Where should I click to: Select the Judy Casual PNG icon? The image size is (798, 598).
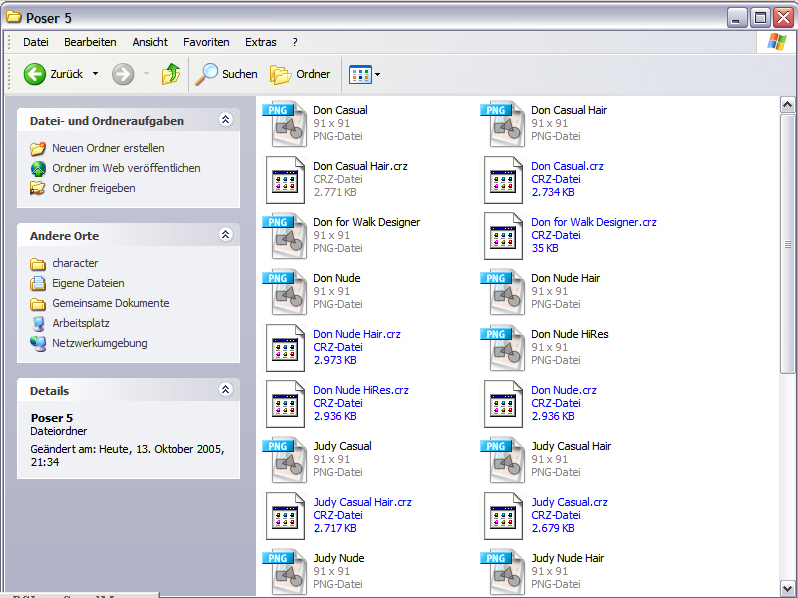[x=285, y=460]
